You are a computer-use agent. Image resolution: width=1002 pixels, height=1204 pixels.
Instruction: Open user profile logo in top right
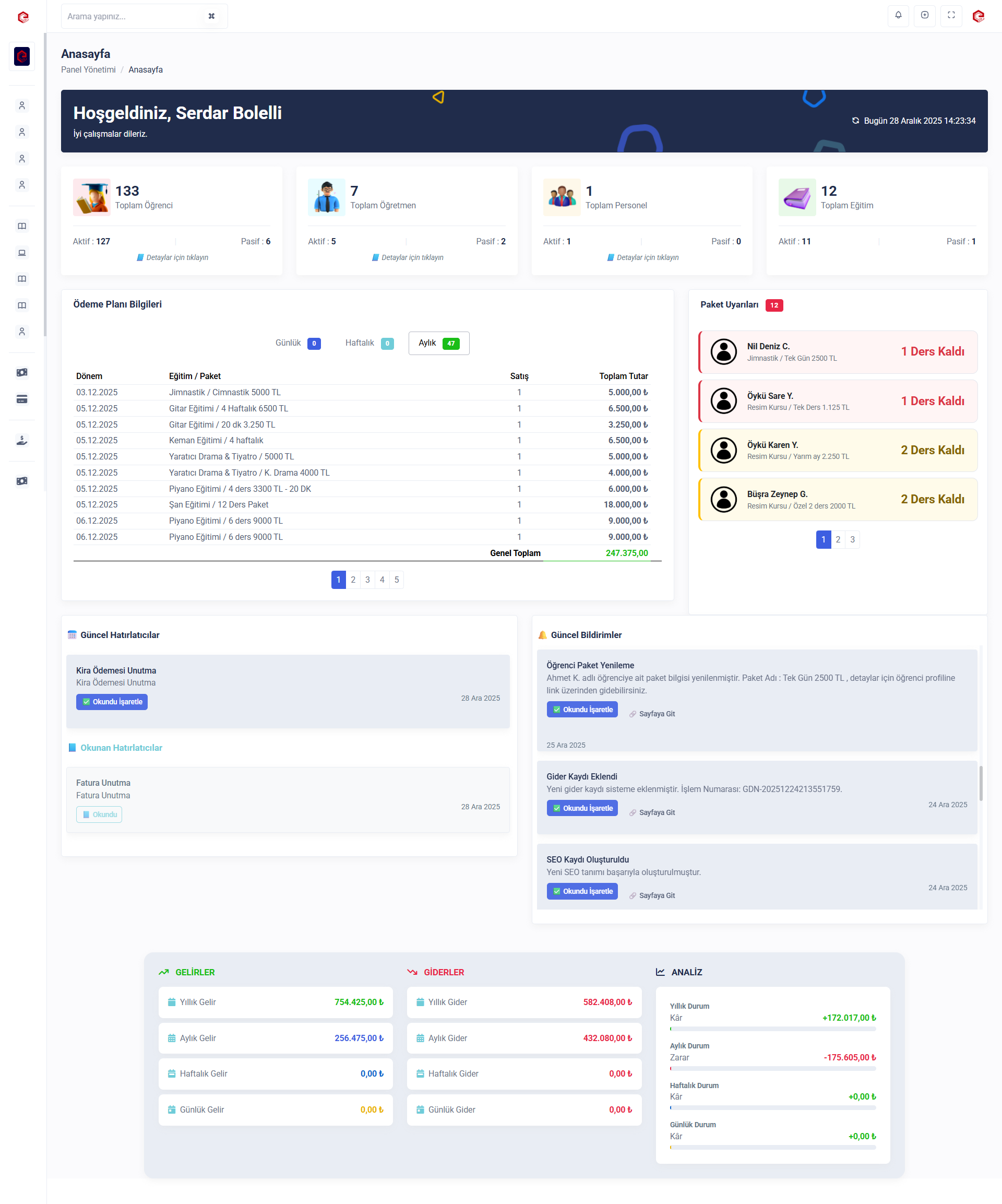coord(978,16)
